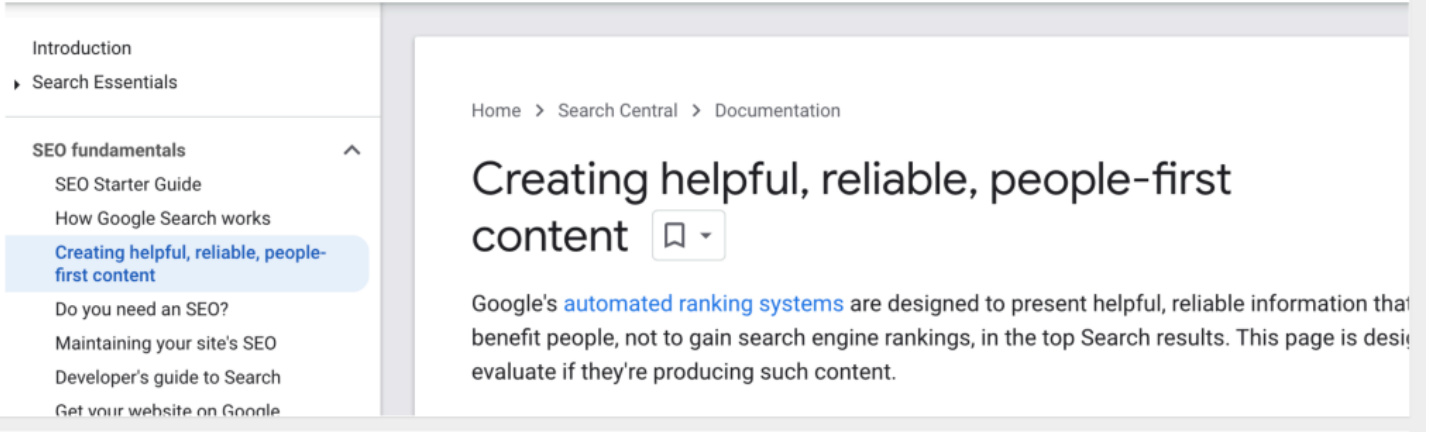Open the automated ranking systems link

[x=703, y=303]
